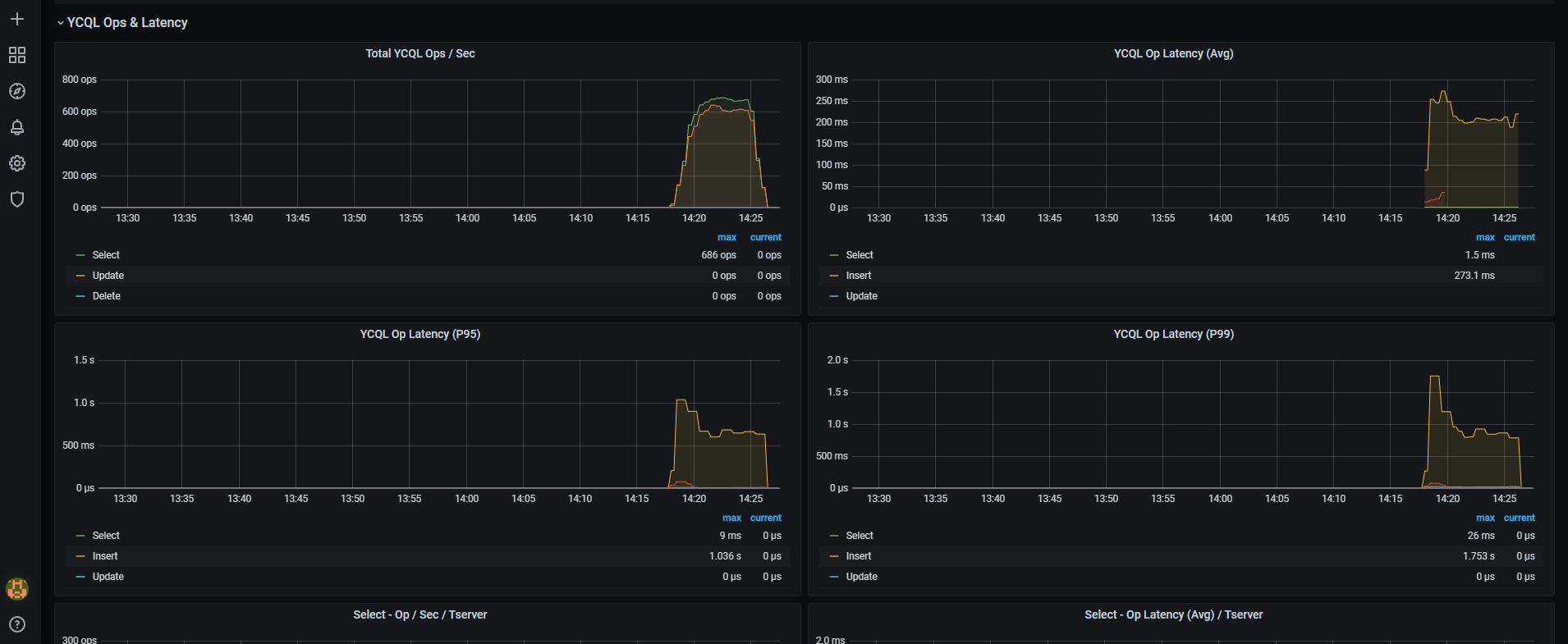1568x644 pixels.
Task: Open the YCQL Op Latency (P99) panel menu
Action: [x=1173, y=334]
